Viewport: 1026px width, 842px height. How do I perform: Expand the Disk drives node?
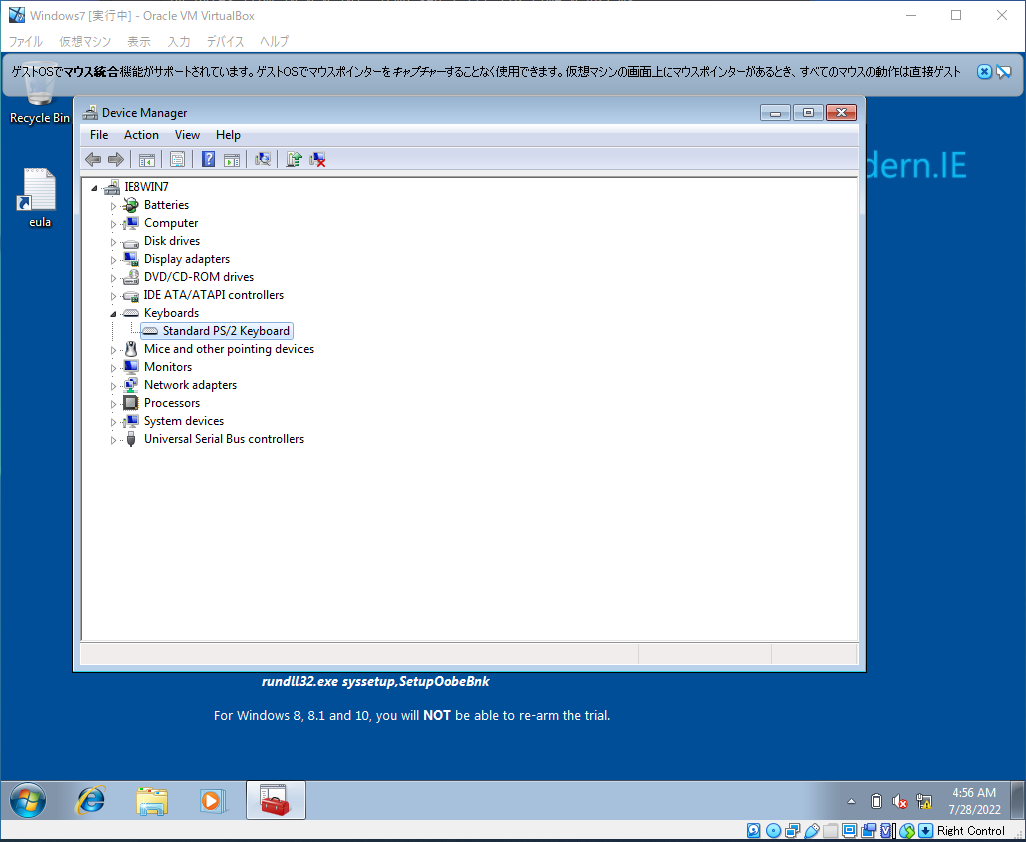tap(113, 241)
